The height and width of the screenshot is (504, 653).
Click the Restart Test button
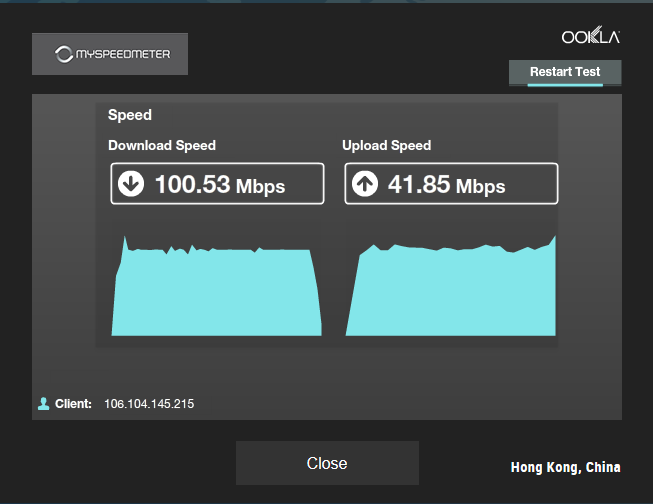coord(565,72)
